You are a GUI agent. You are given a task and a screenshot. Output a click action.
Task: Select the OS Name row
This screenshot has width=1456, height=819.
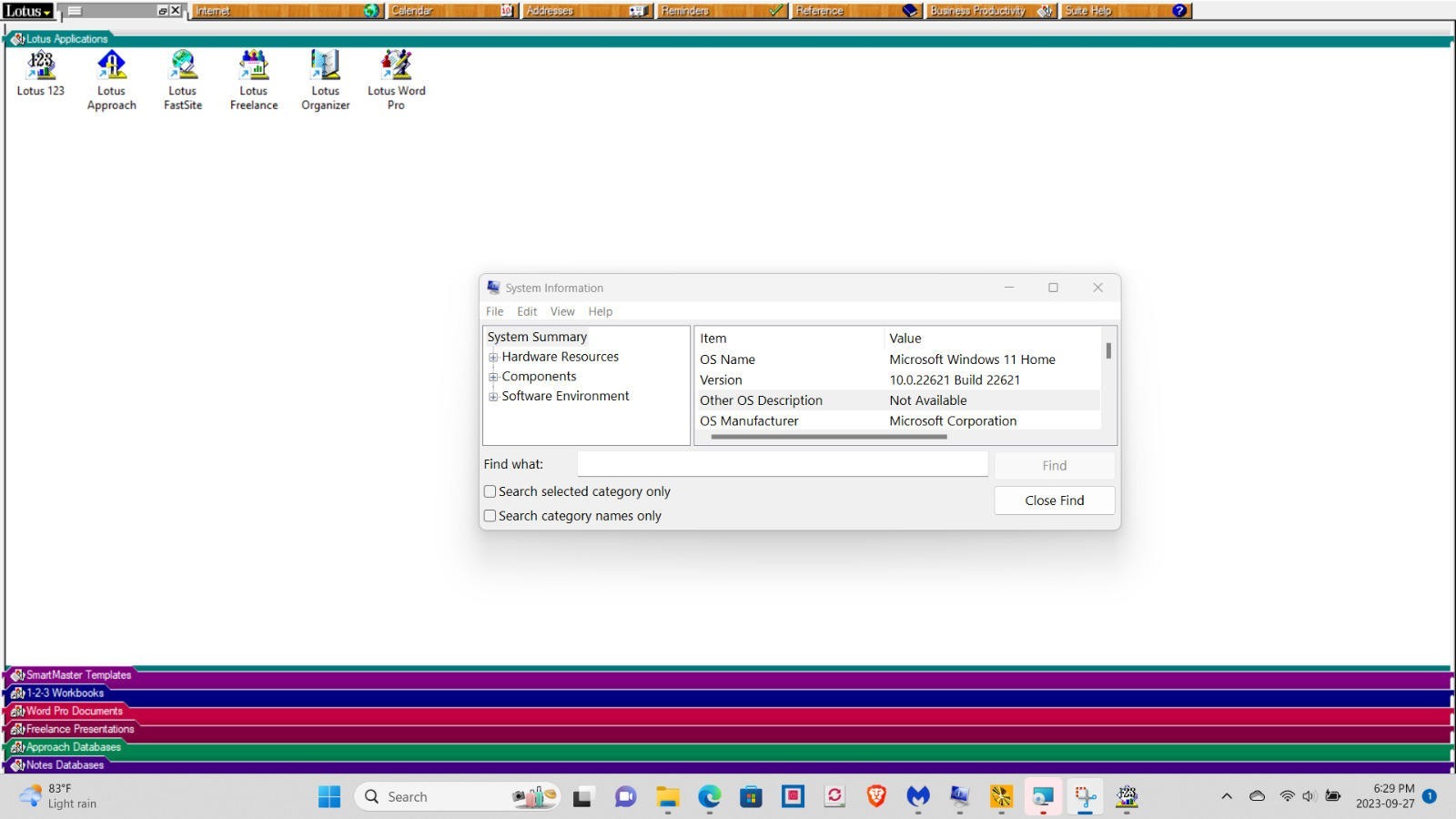(898, 359)
